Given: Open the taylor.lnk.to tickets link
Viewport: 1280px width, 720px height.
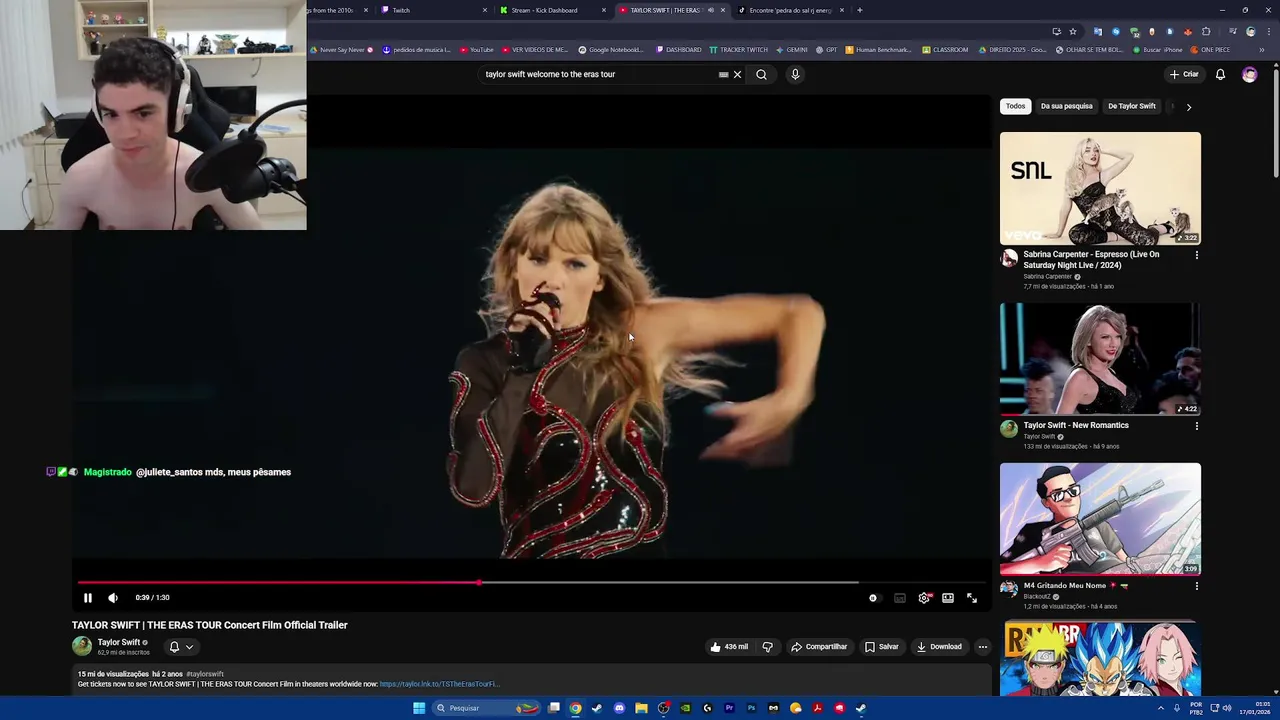Looking at the screenshot, I should click(439, 684).
